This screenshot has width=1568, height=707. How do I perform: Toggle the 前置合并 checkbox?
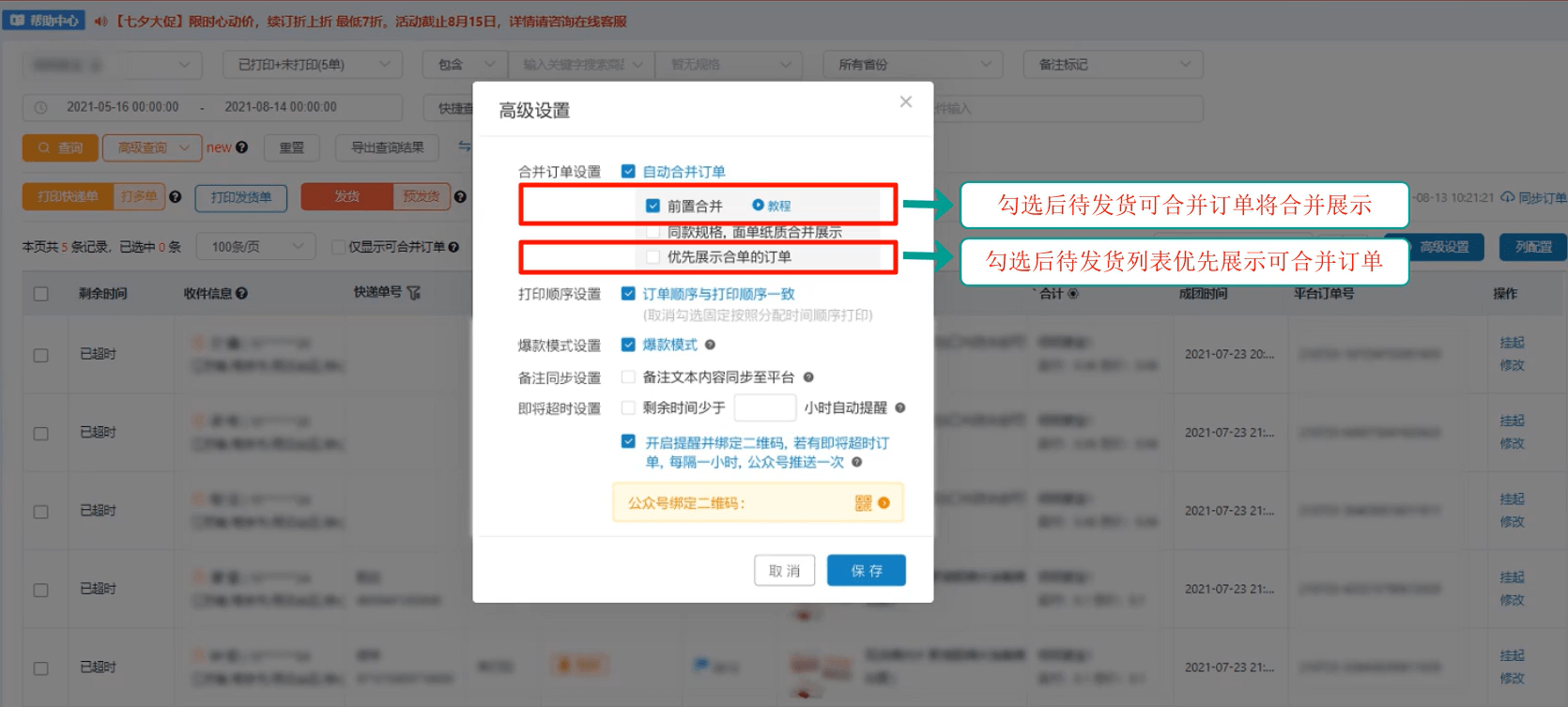click(653, 206)
